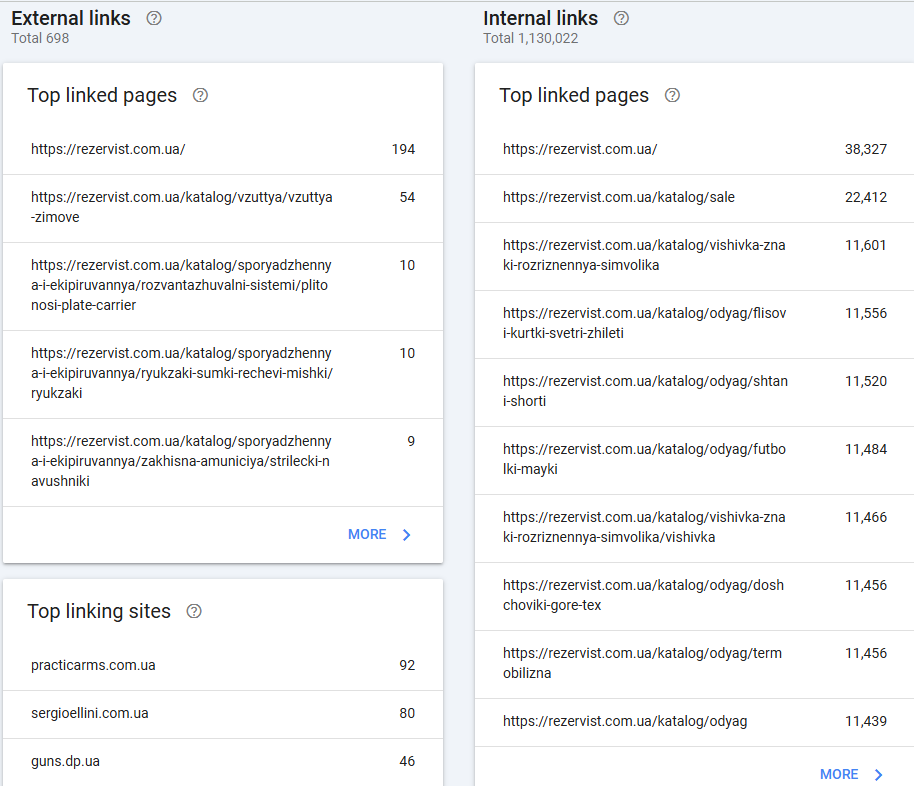This screenshot has height=786, width=914.
Task: Open help for external Top linked pages
Action: click(200, 95)
